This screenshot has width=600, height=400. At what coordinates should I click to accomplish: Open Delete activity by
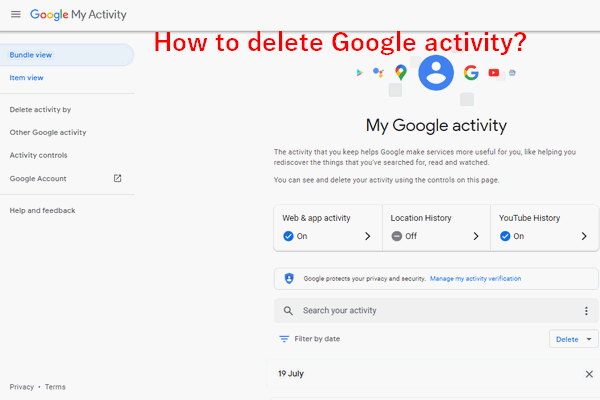click(x=40, y=109)
